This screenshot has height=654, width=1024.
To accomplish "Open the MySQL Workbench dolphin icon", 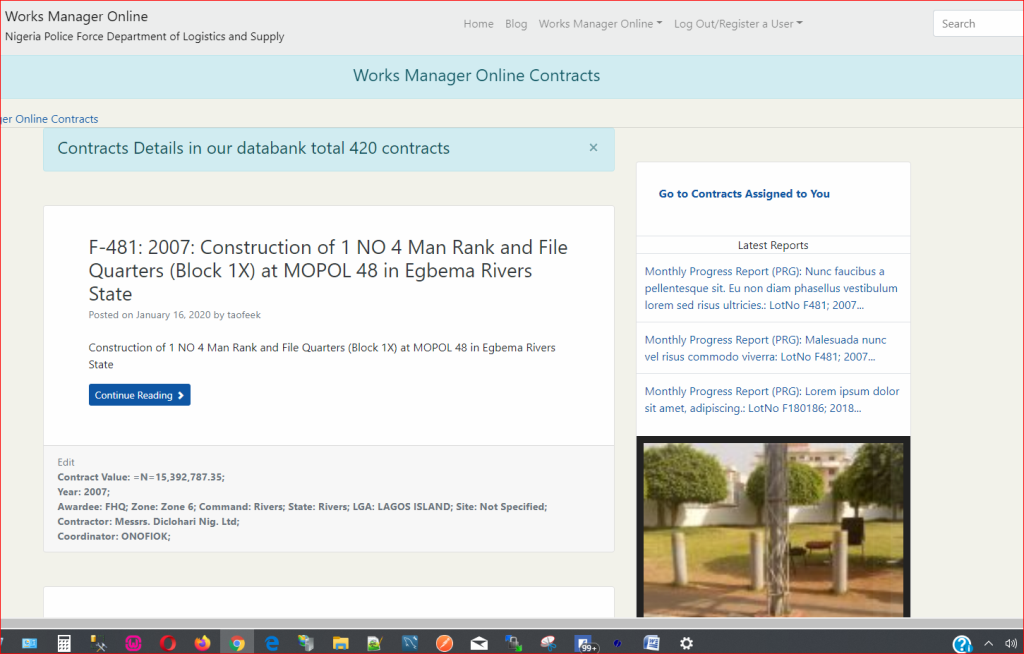I will click(x=409, y=644).
